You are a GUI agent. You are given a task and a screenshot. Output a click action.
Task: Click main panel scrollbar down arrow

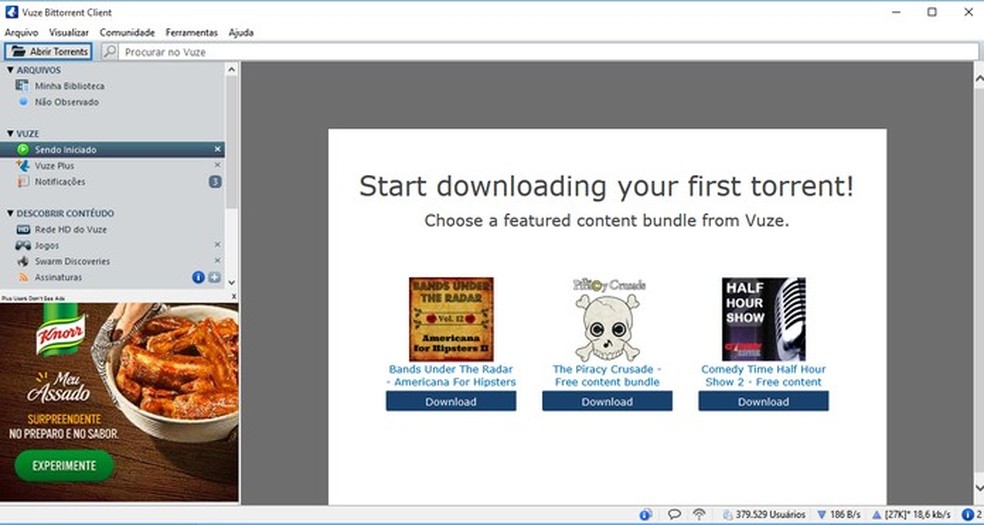click(979, 488)
